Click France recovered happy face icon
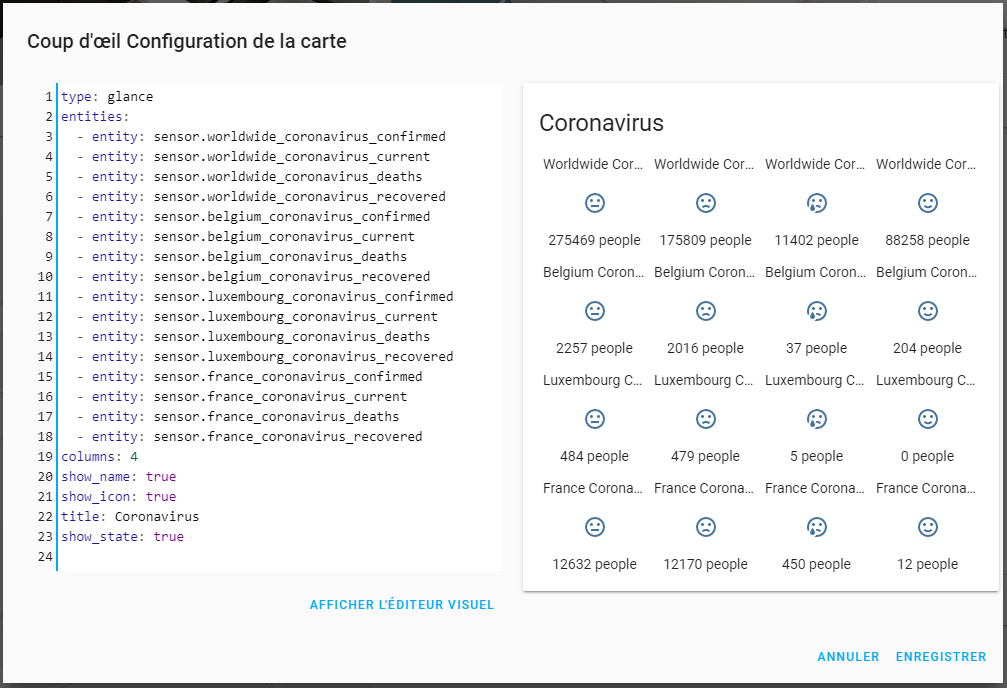The height and width of the screenshot is (688, 1007). [927, 527]
